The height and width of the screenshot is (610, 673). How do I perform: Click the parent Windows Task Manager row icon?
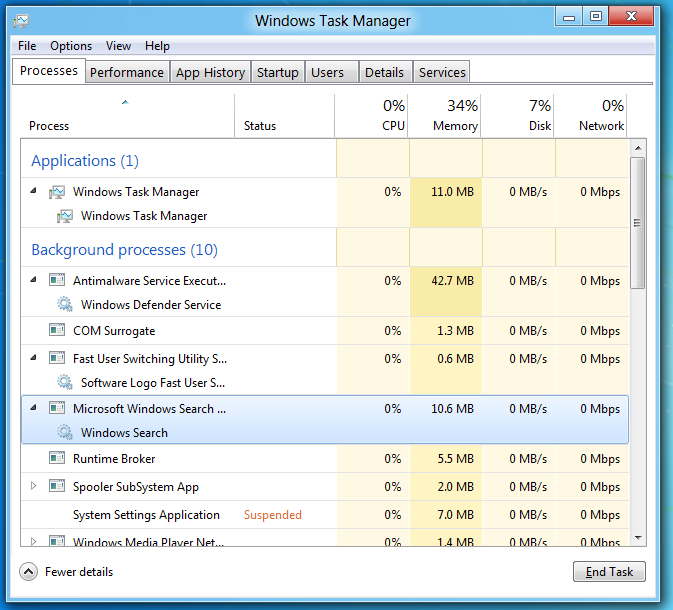(x=57, y=192)
